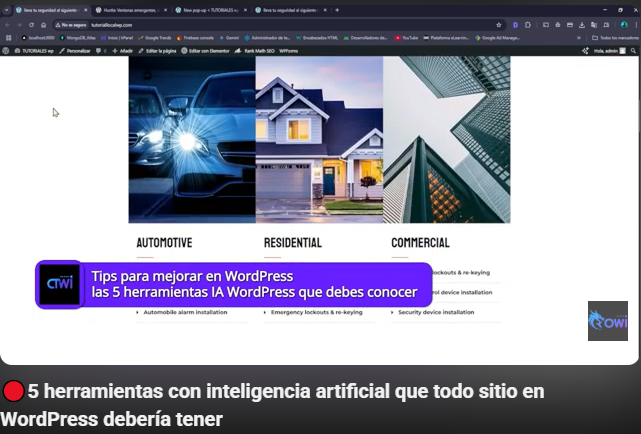Open the YouTube bookmark
This screenshot has height=434, width=641.
tap(406, 37)
